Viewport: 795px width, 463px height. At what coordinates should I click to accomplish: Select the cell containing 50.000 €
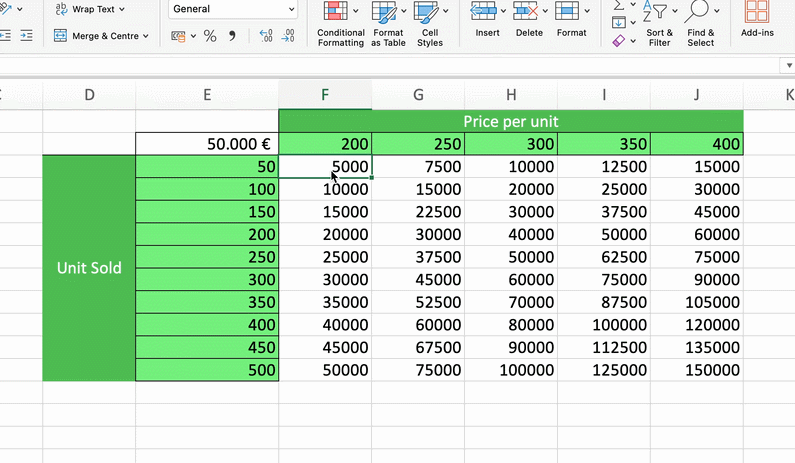tap(207, 144)
